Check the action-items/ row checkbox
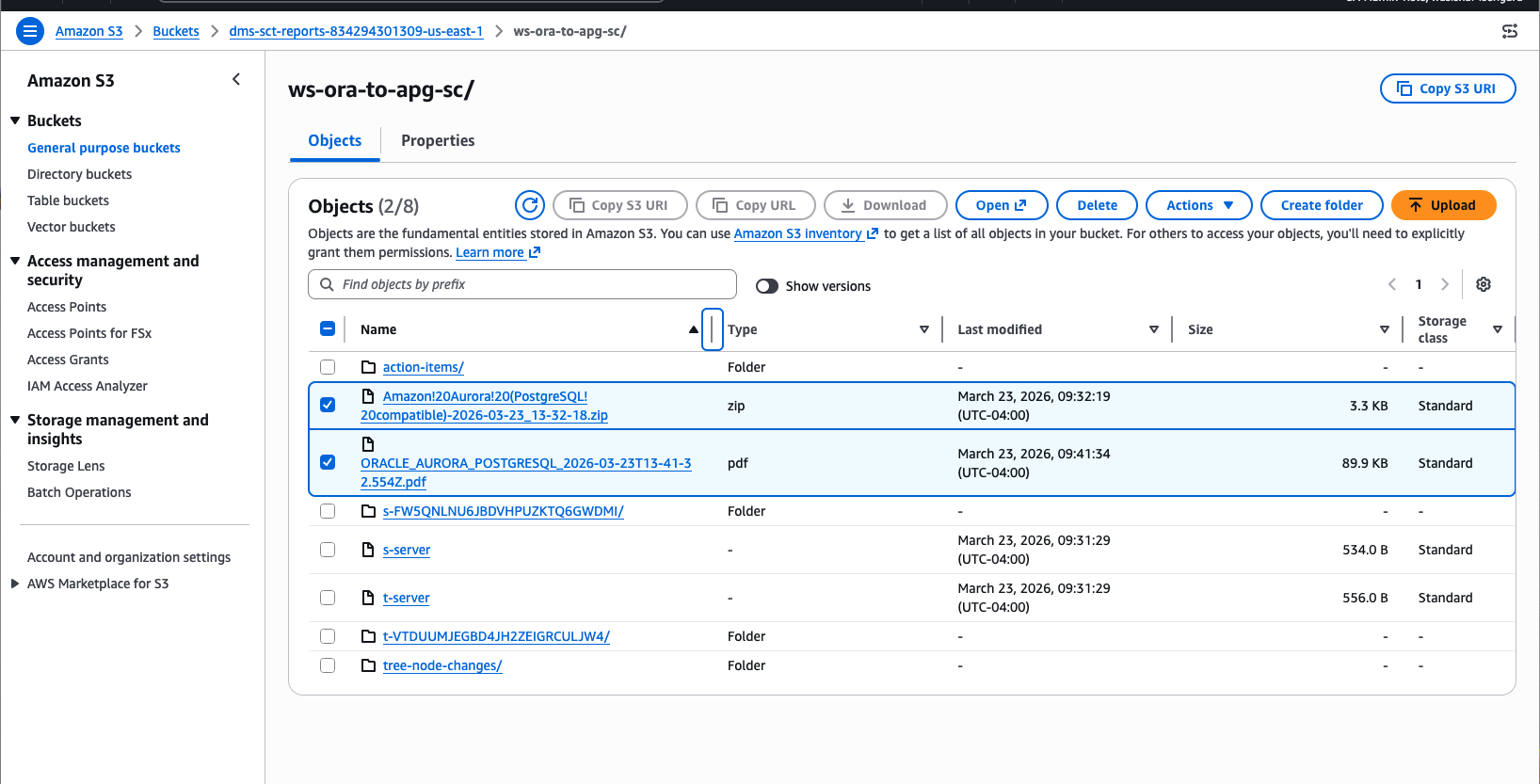1540x784 pixels. pyautogui.click(x=328, y=367)
